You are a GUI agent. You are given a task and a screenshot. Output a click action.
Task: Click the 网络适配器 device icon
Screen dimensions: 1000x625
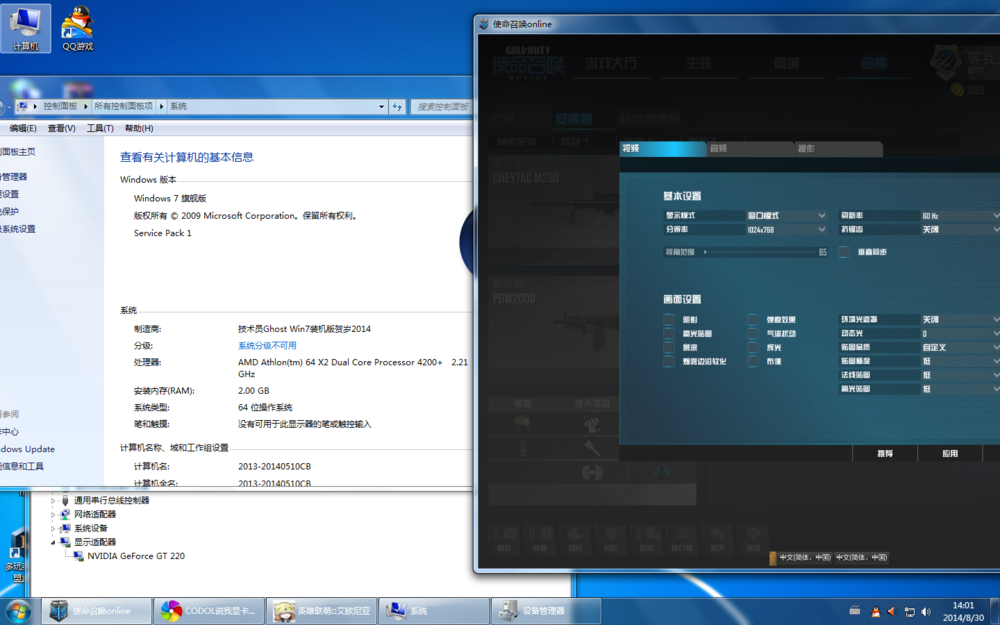pos(64,515)
